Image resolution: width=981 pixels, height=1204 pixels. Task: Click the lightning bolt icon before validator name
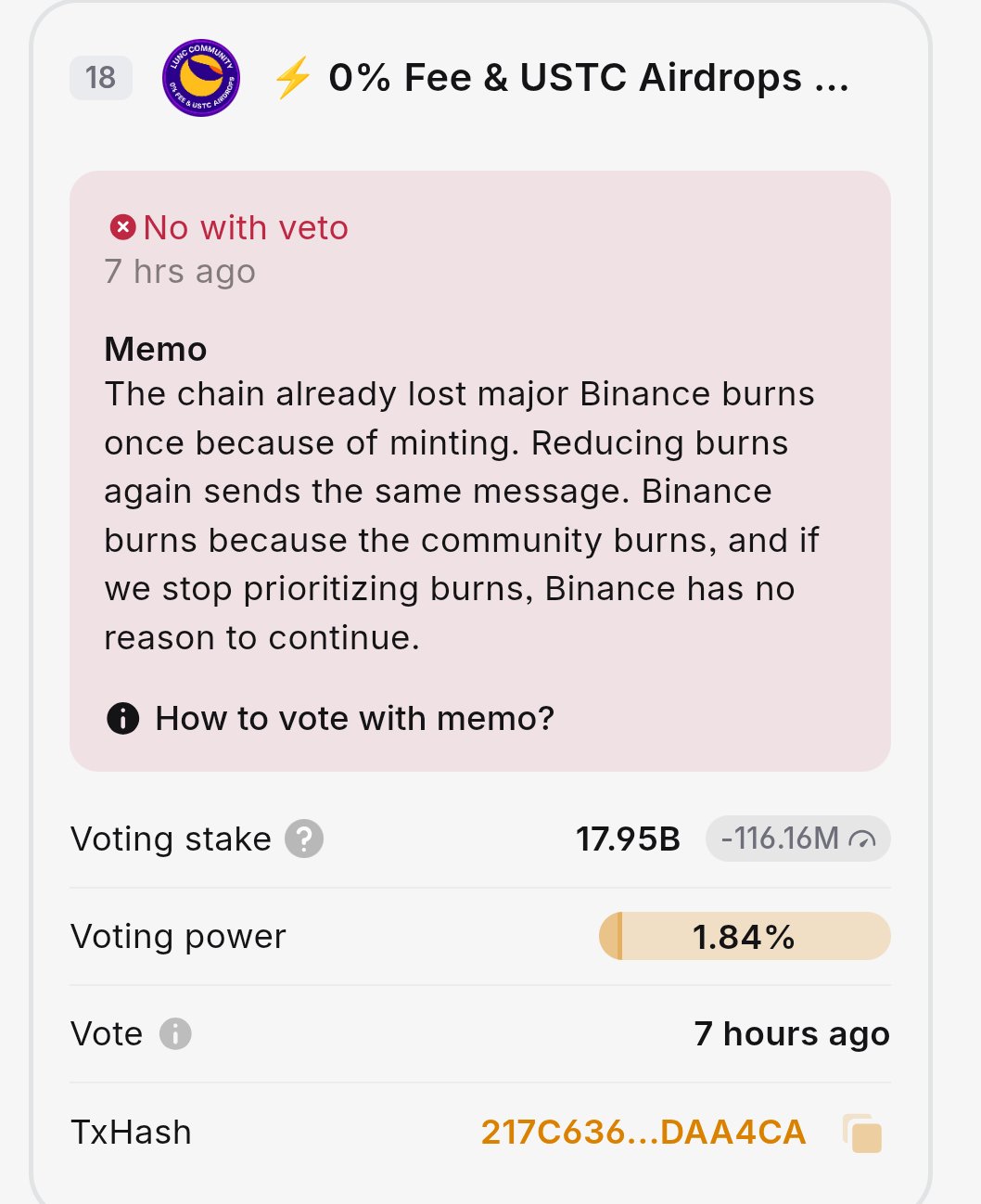click(x=293, y=78)
